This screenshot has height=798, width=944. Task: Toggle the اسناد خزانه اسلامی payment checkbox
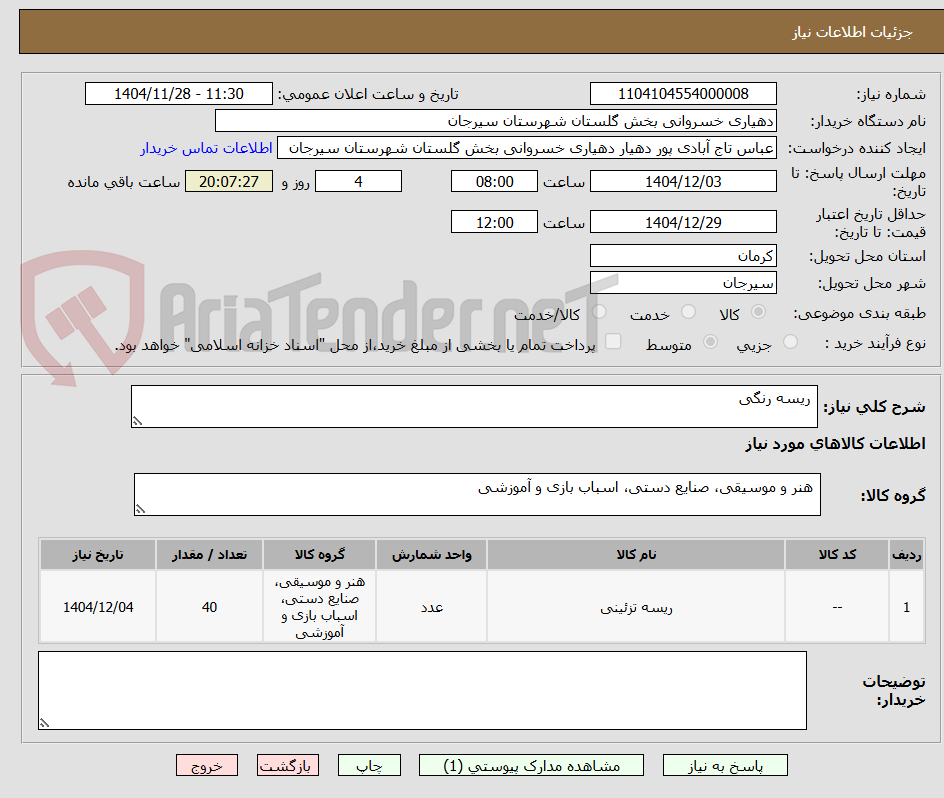click(613, 341)
